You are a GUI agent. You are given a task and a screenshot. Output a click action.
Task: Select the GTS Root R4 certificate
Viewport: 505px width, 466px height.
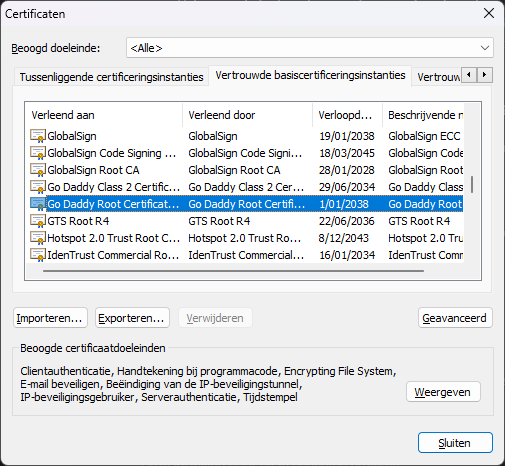(245, 221)
